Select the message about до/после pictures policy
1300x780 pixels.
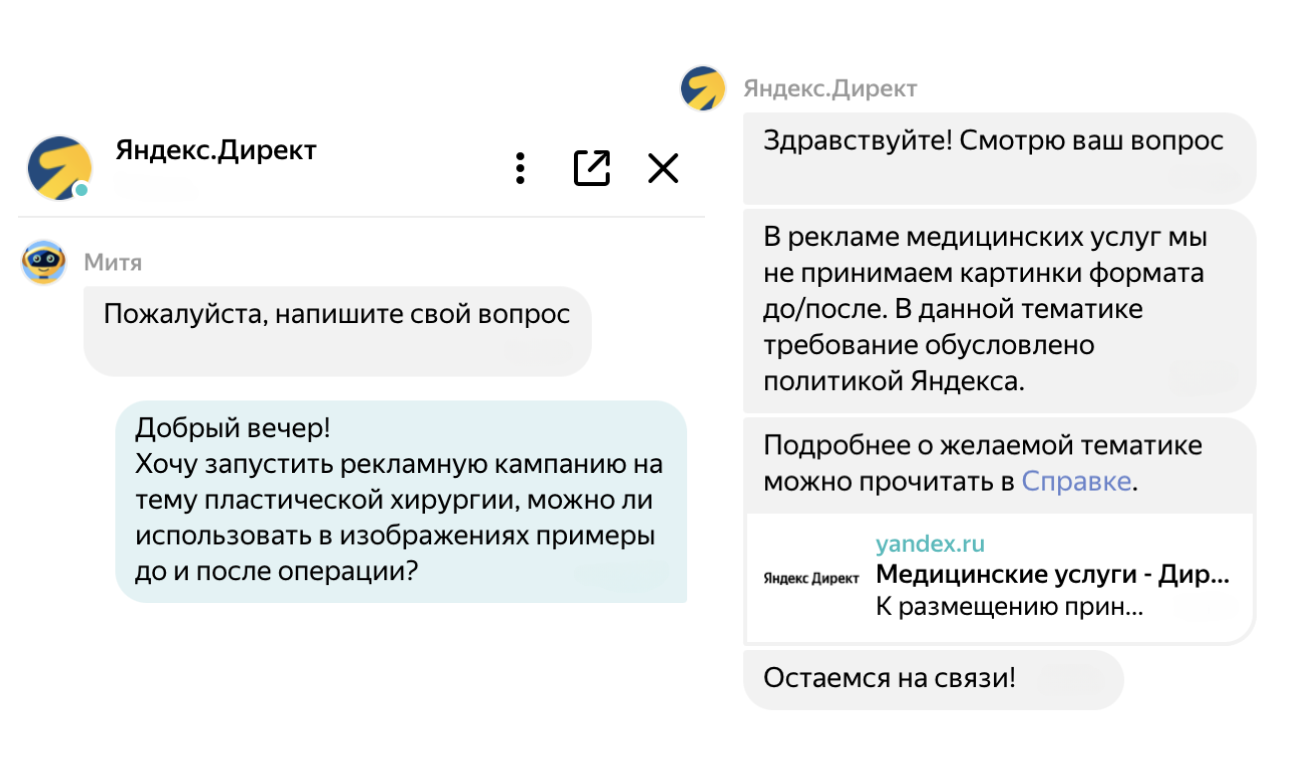[984, 309]
